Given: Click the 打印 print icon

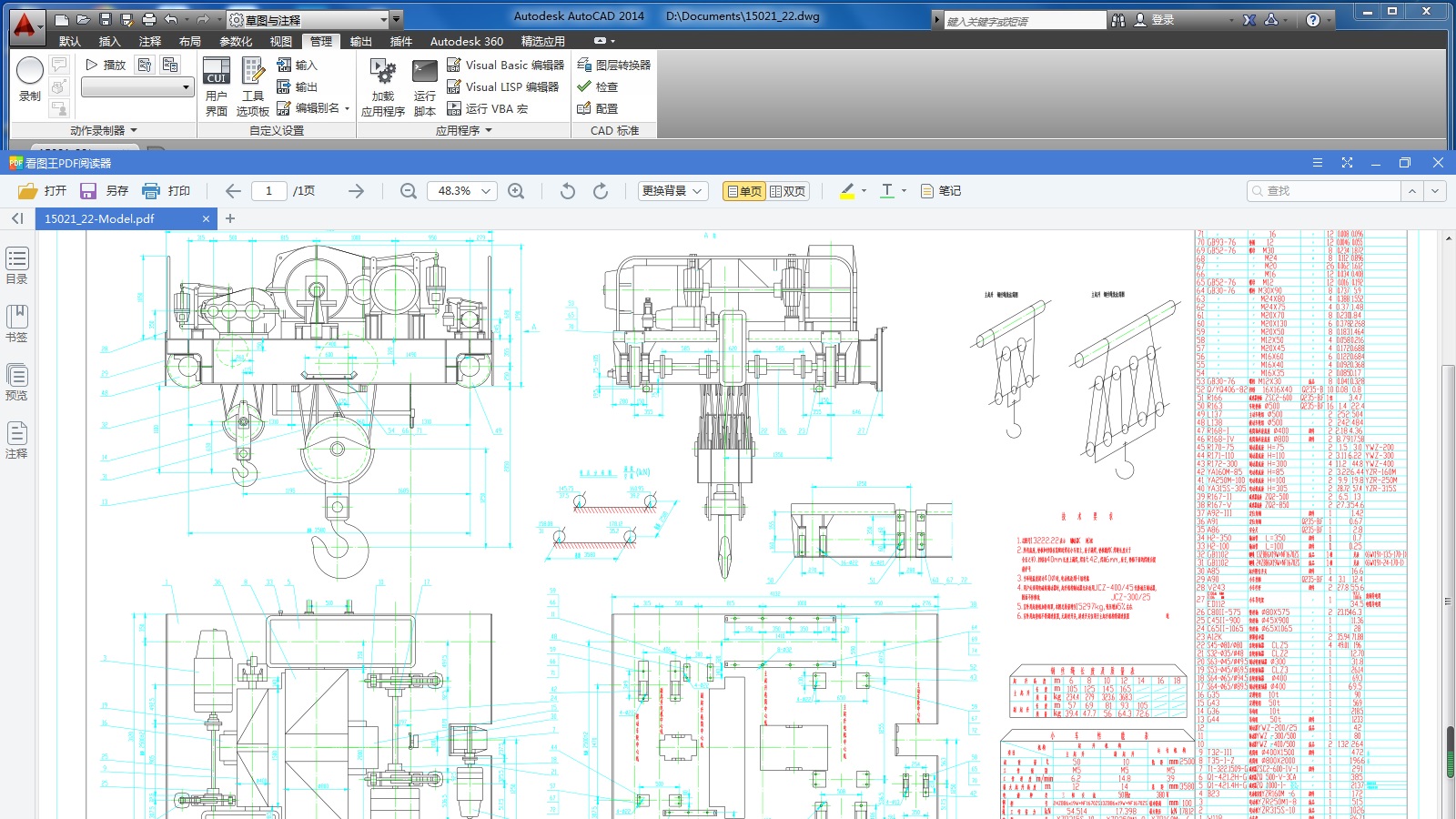Looking at the screenshot, I should pyautogui.click(x=167, y=191).
